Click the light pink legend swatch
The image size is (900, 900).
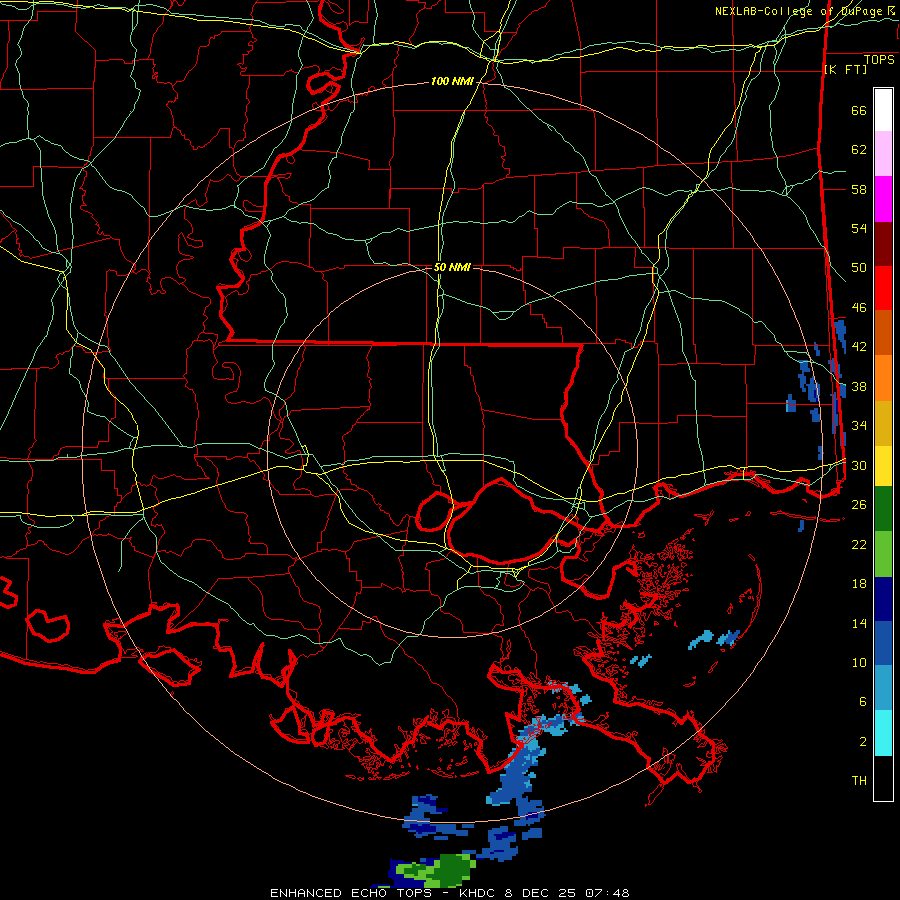pos(883,154)
